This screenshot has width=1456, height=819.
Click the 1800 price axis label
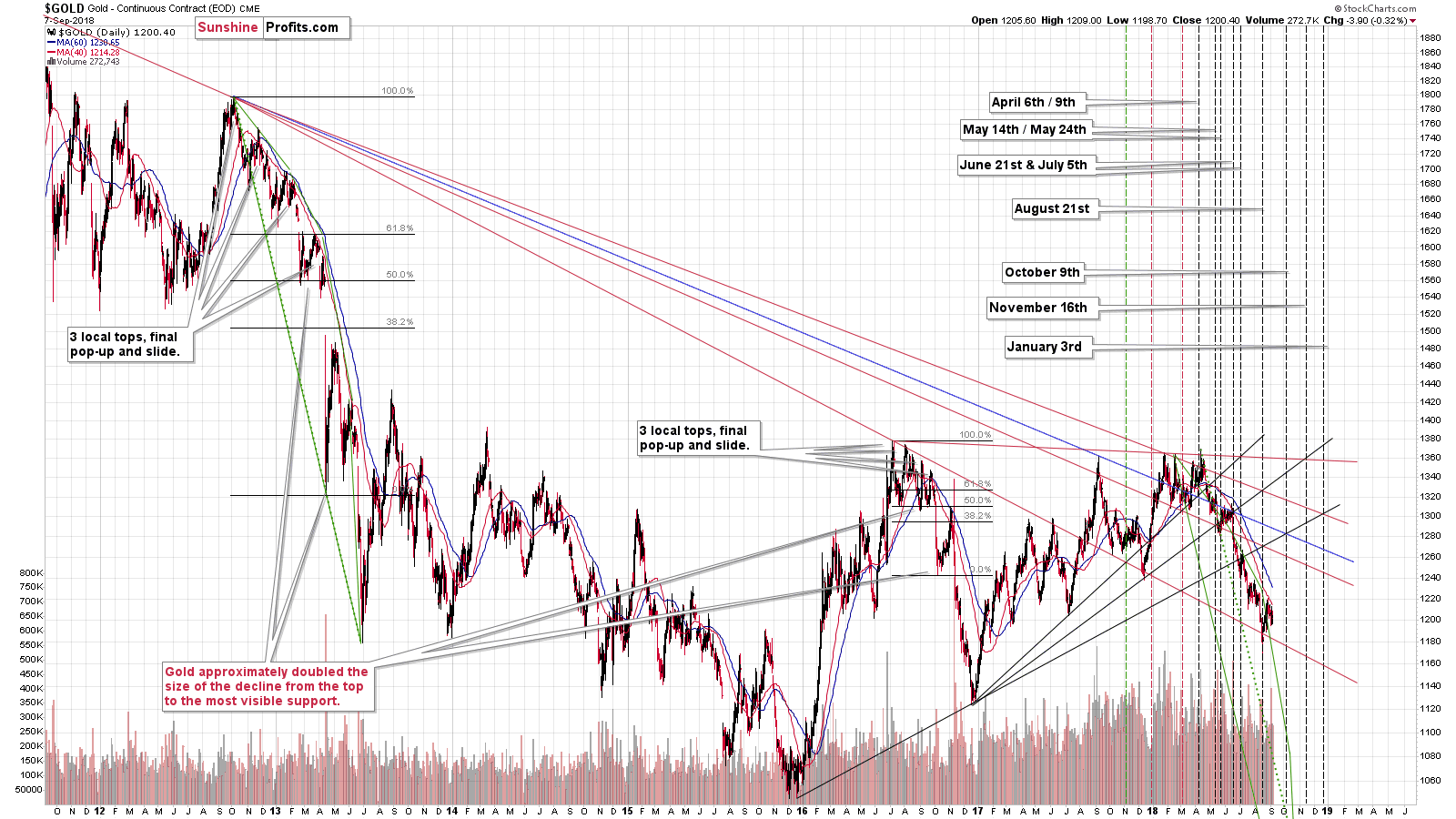pyautogui.click(x=1431, y=95)
